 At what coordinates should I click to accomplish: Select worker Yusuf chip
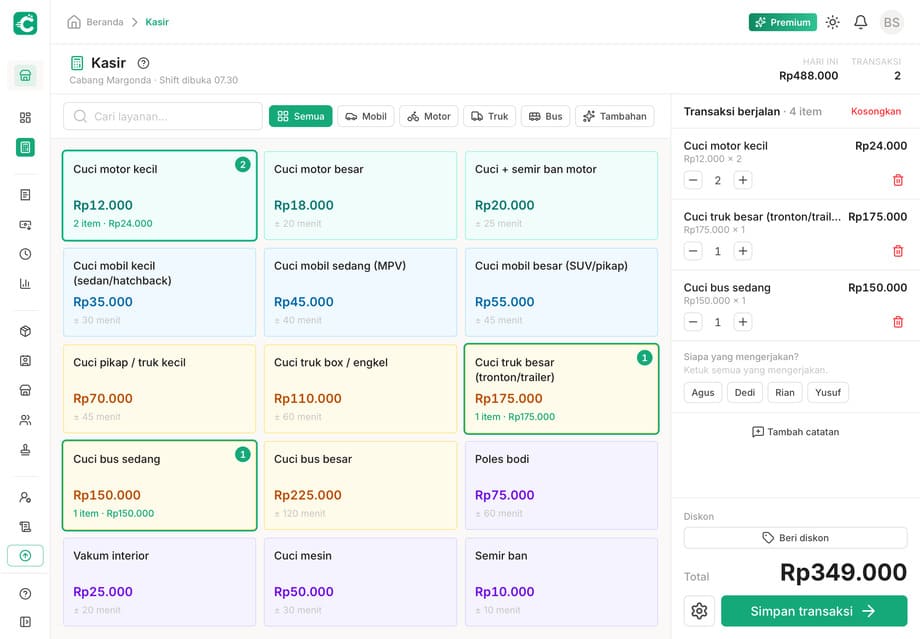[828, 393]
